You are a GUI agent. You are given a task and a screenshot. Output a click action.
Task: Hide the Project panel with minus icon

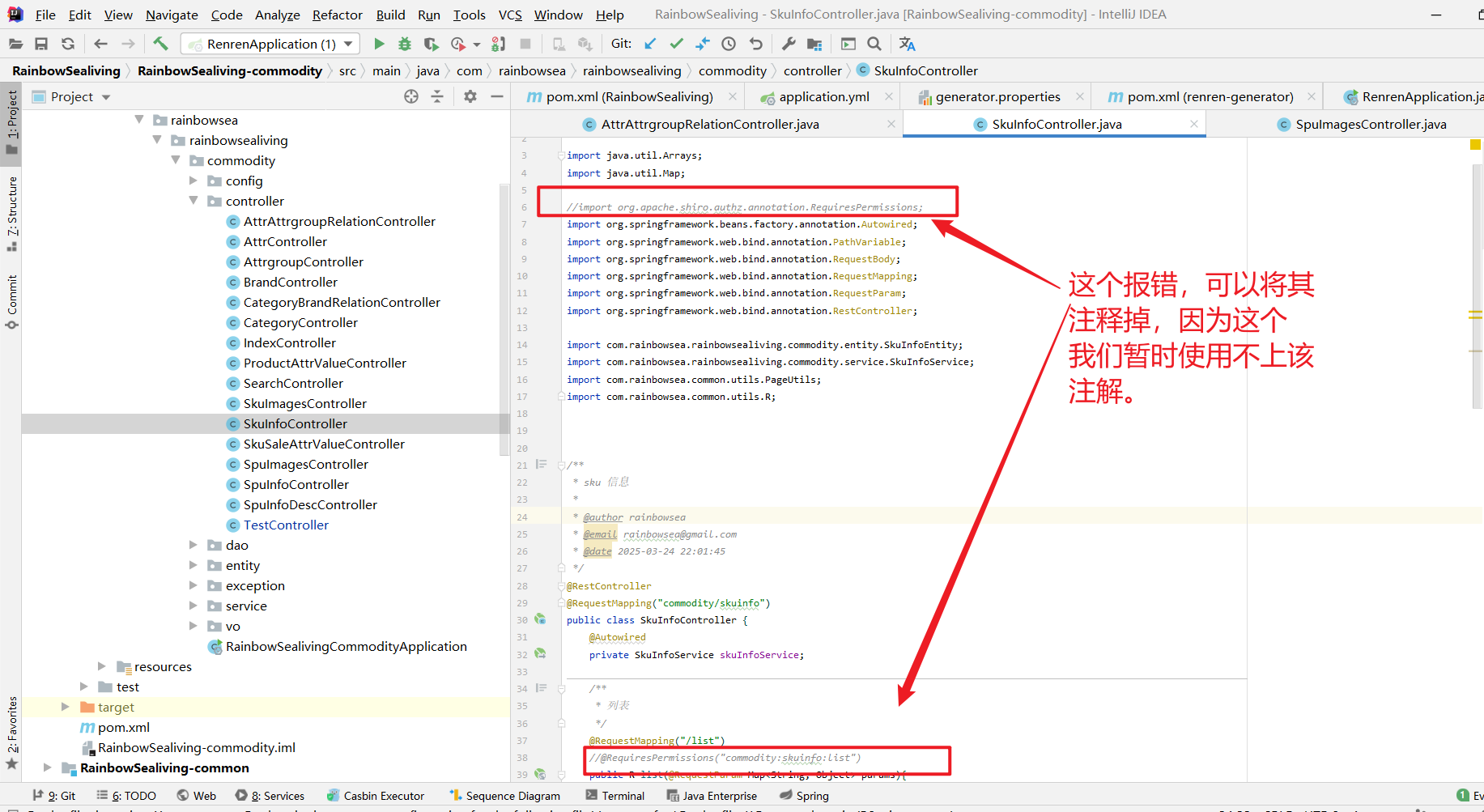click(497, 97)
